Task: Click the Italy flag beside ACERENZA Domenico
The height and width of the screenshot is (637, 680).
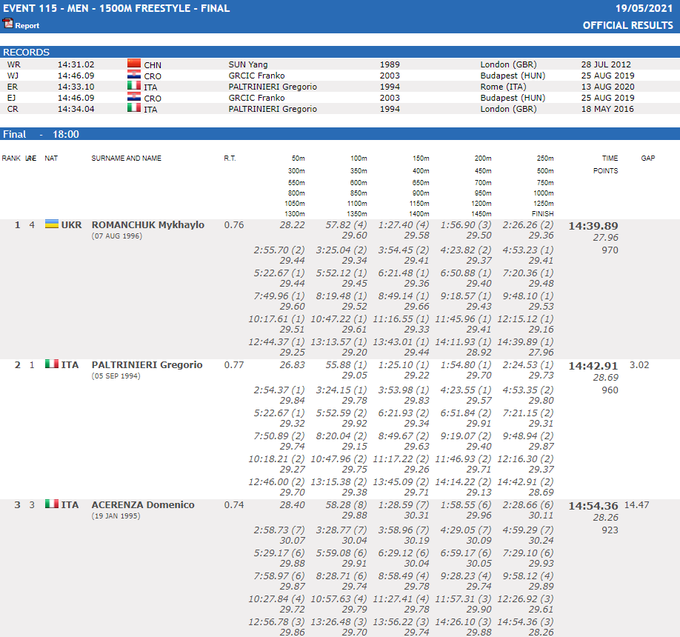Action: tap(52, 505)
